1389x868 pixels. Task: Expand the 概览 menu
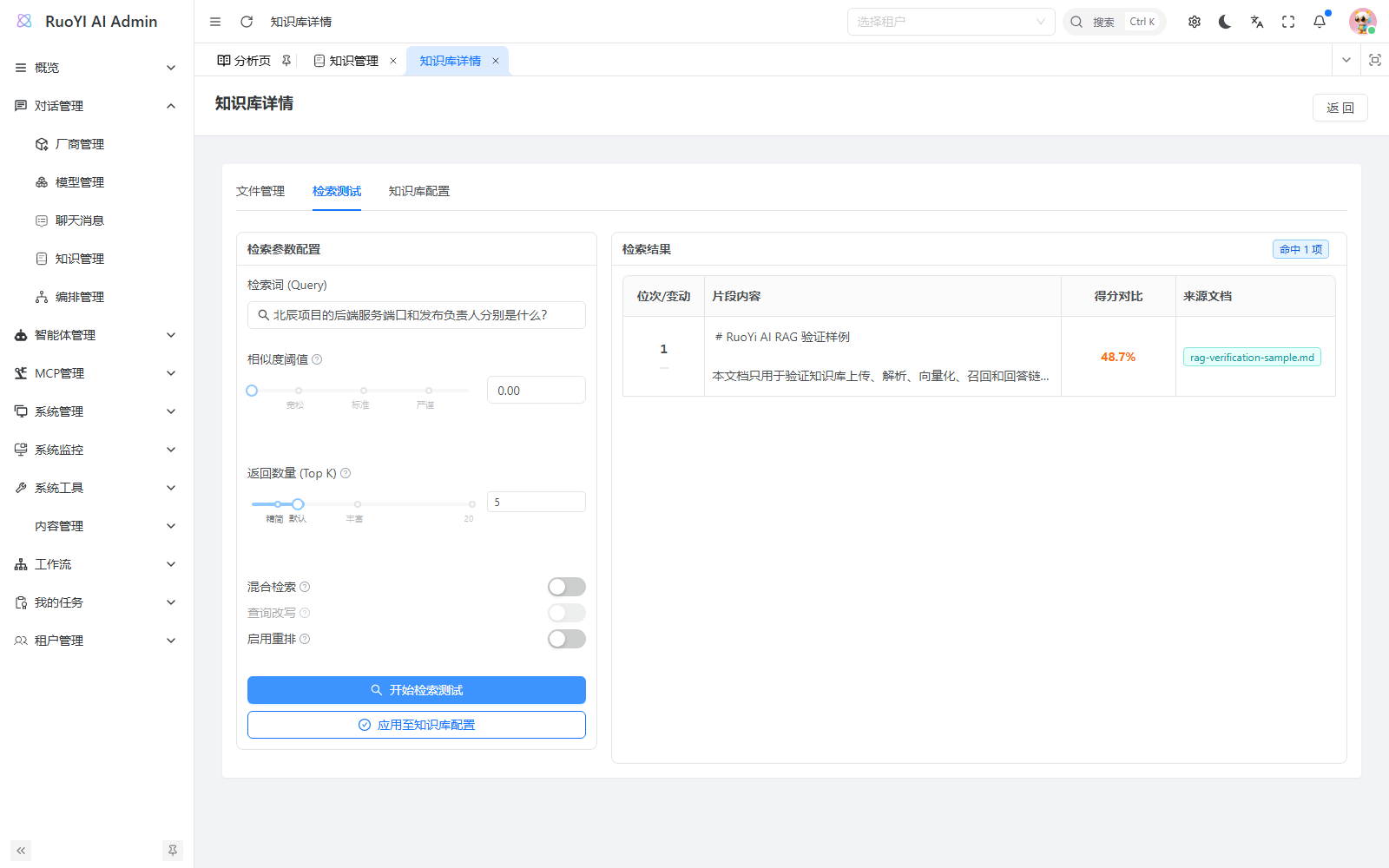[x=96, y=68]
